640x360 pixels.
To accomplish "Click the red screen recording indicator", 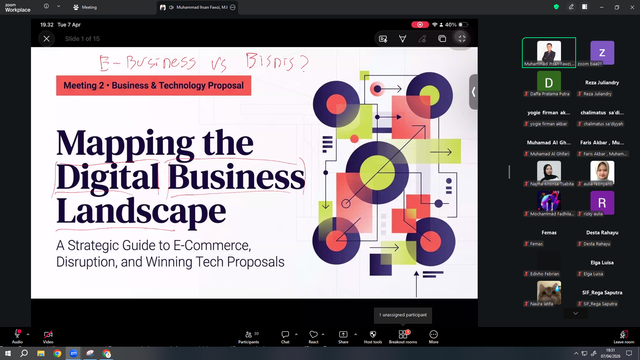I will (x=420, y=25).
